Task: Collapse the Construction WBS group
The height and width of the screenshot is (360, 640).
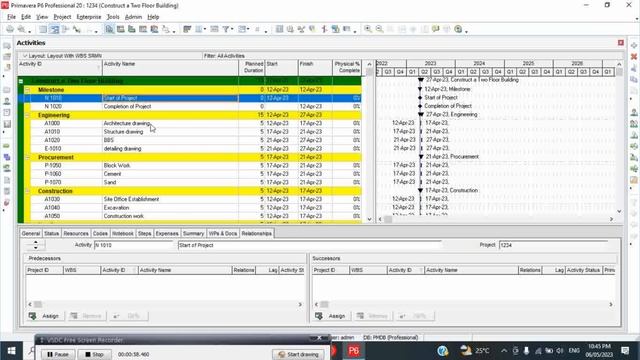Action: coord(27,191)
